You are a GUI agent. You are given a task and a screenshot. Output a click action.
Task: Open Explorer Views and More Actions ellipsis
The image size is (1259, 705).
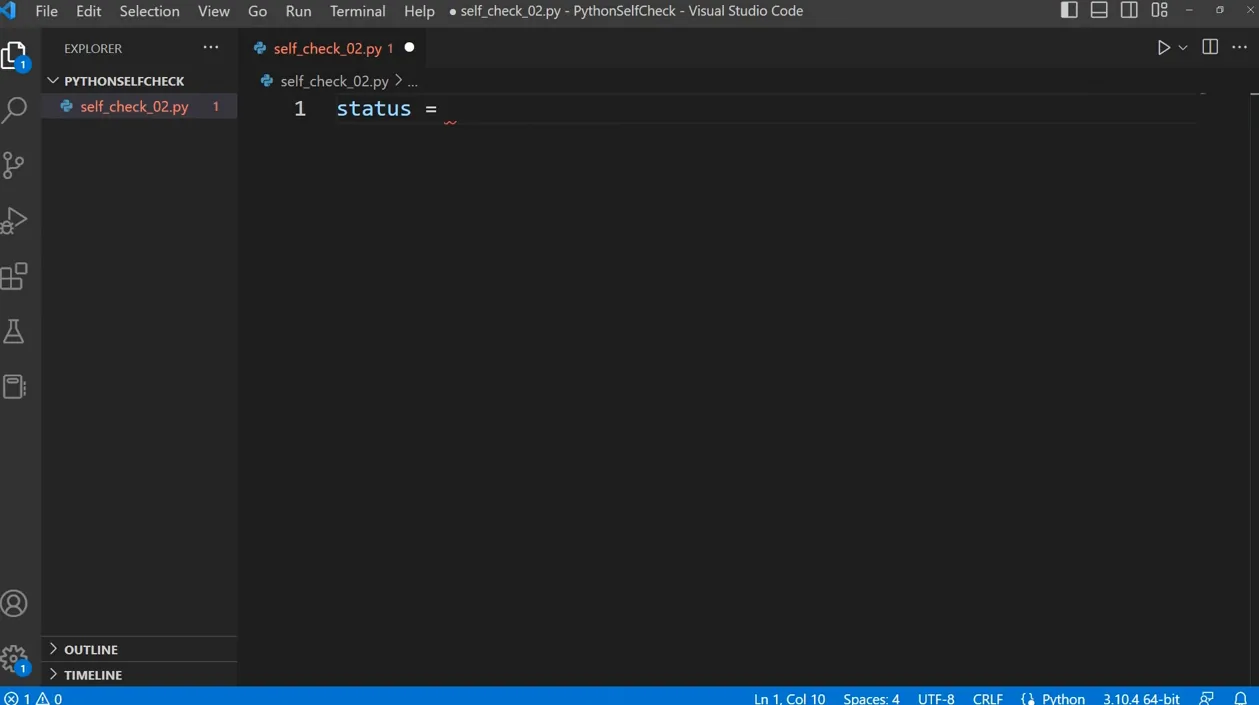click(x=211, y=47)
